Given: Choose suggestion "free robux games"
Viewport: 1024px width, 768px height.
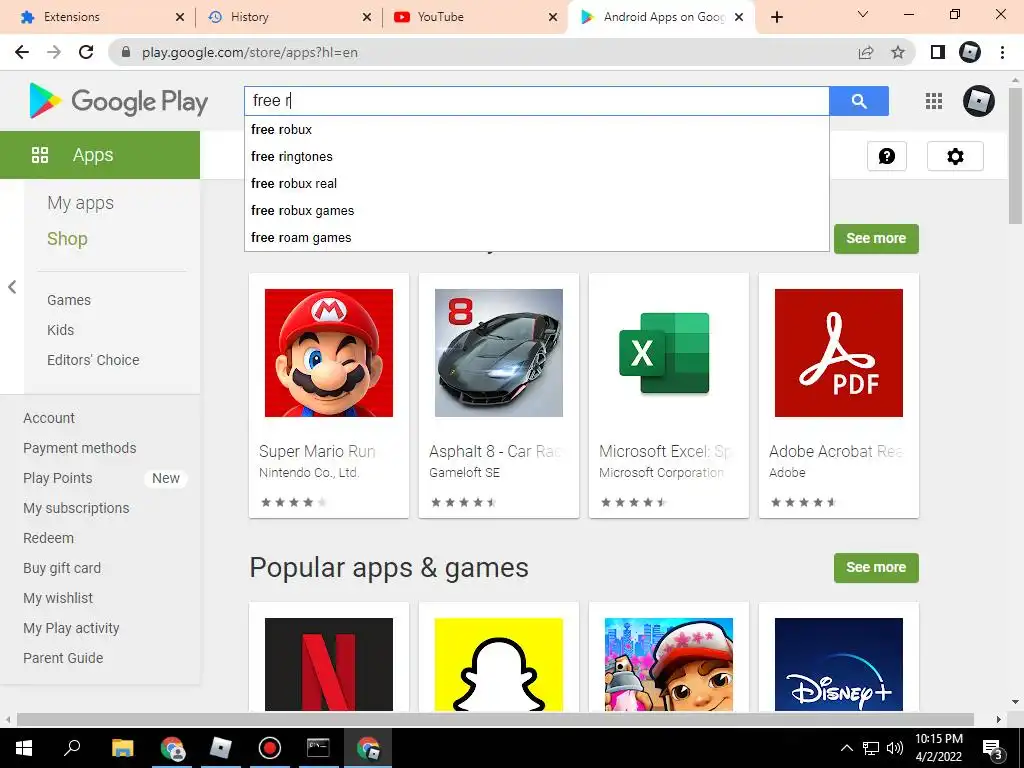Looking at the screenshot, I should pyautogui.click(x=537, y=210).
